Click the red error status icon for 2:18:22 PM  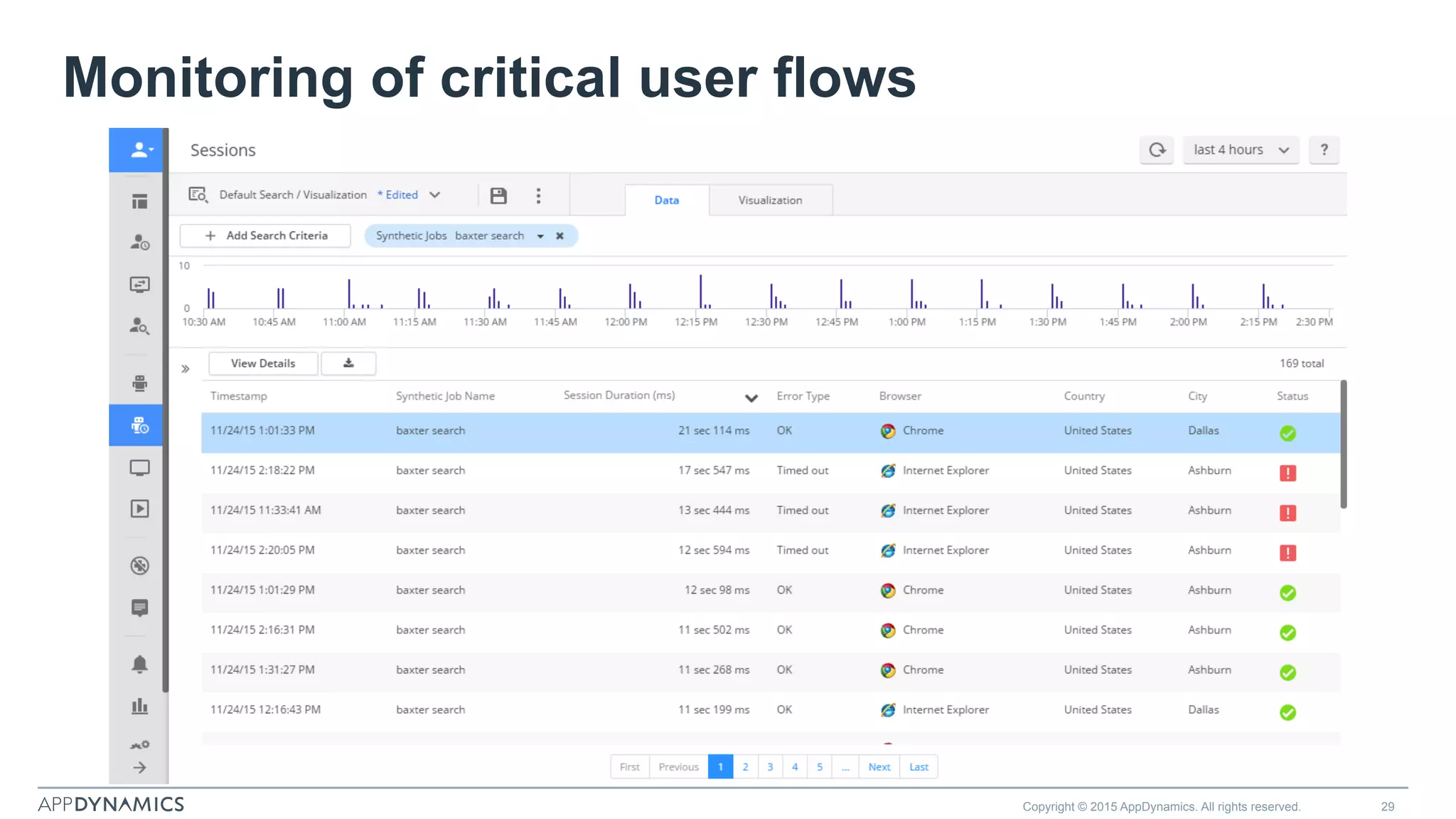[x=1288, y=473]
